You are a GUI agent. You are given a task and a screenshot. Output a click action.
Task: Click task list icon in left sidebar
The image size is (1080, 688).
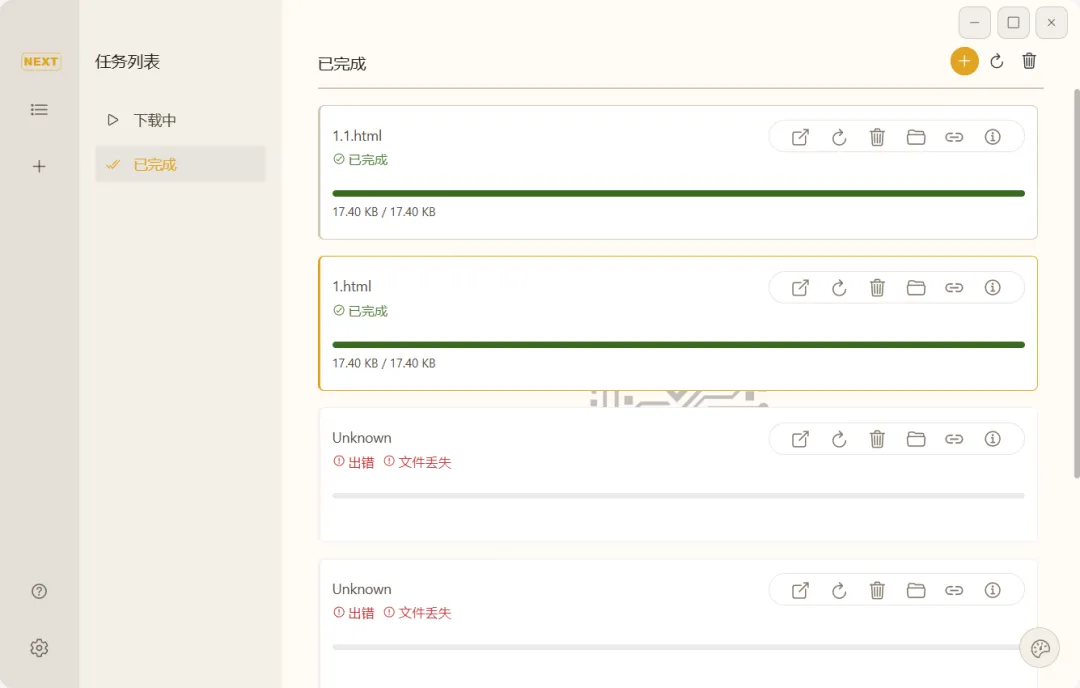click(x=39, y=109)
